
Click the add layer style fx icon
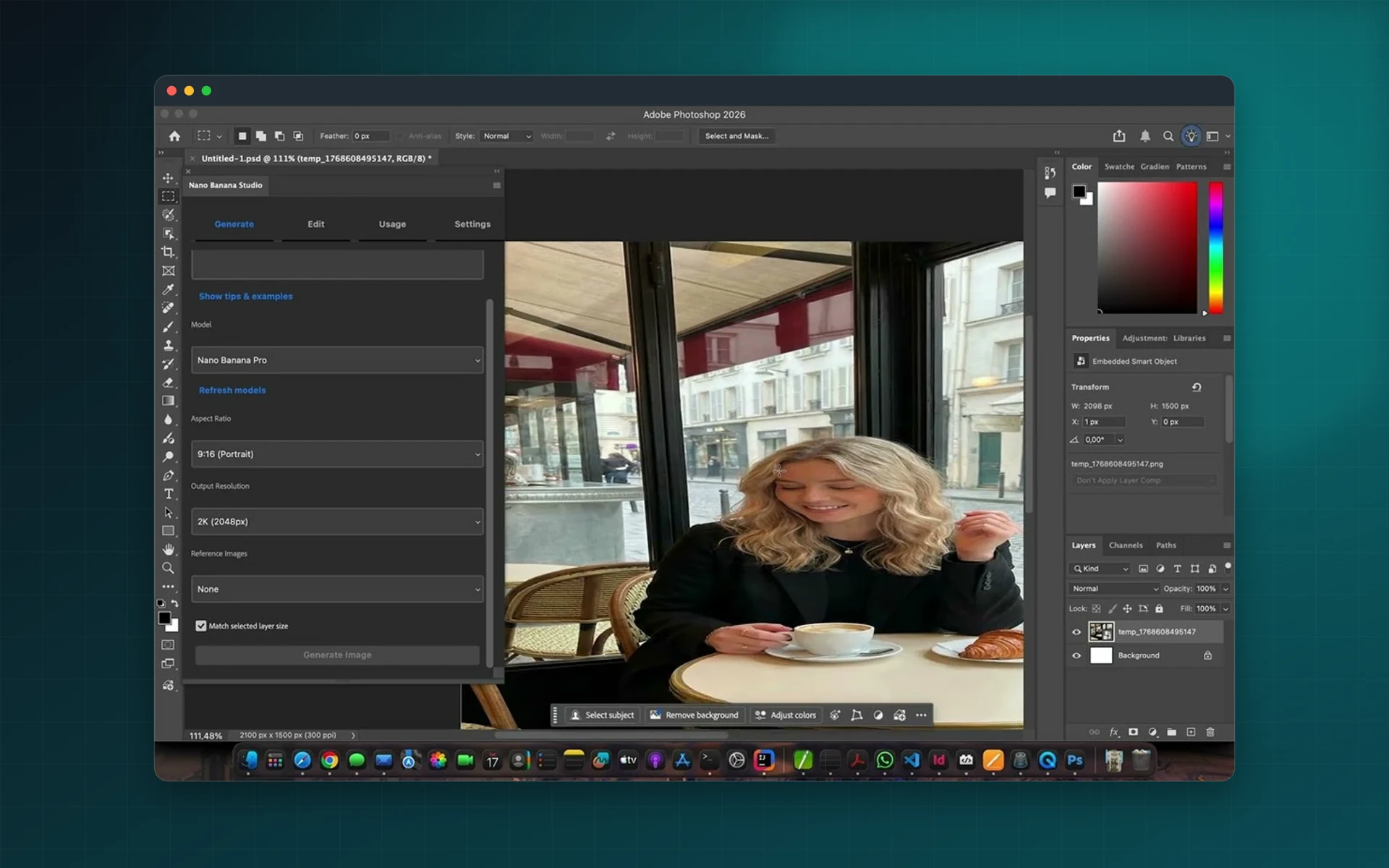click(1114, 732)
